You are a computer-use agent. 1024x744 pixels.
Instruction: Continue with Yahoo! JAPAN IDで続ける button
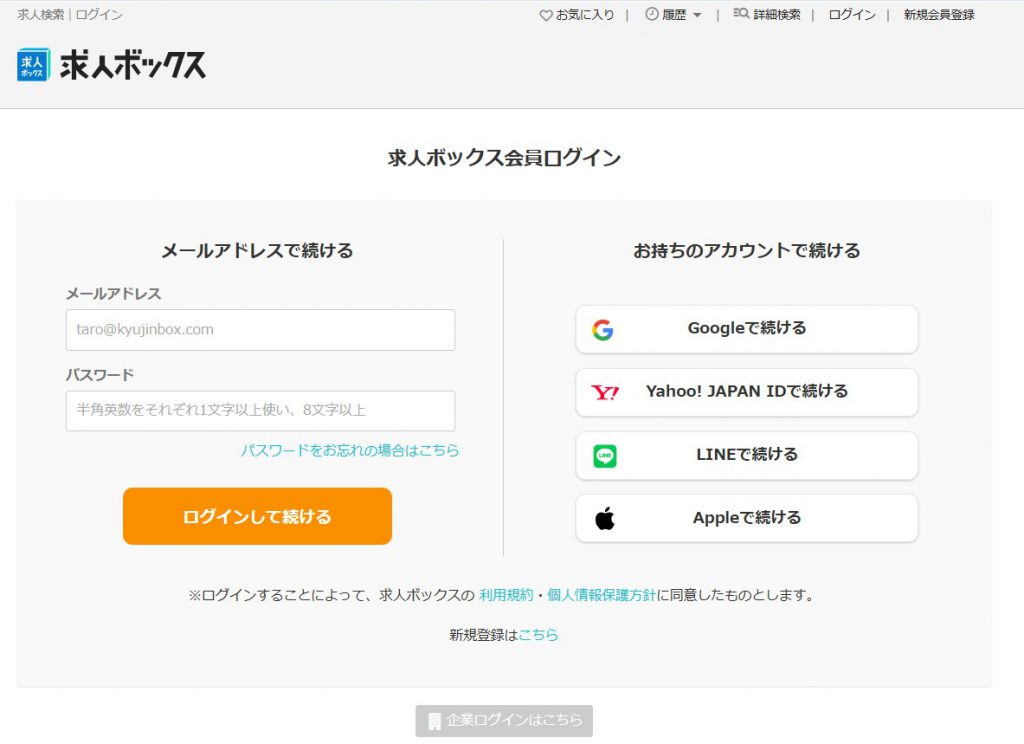click(746, 392)
